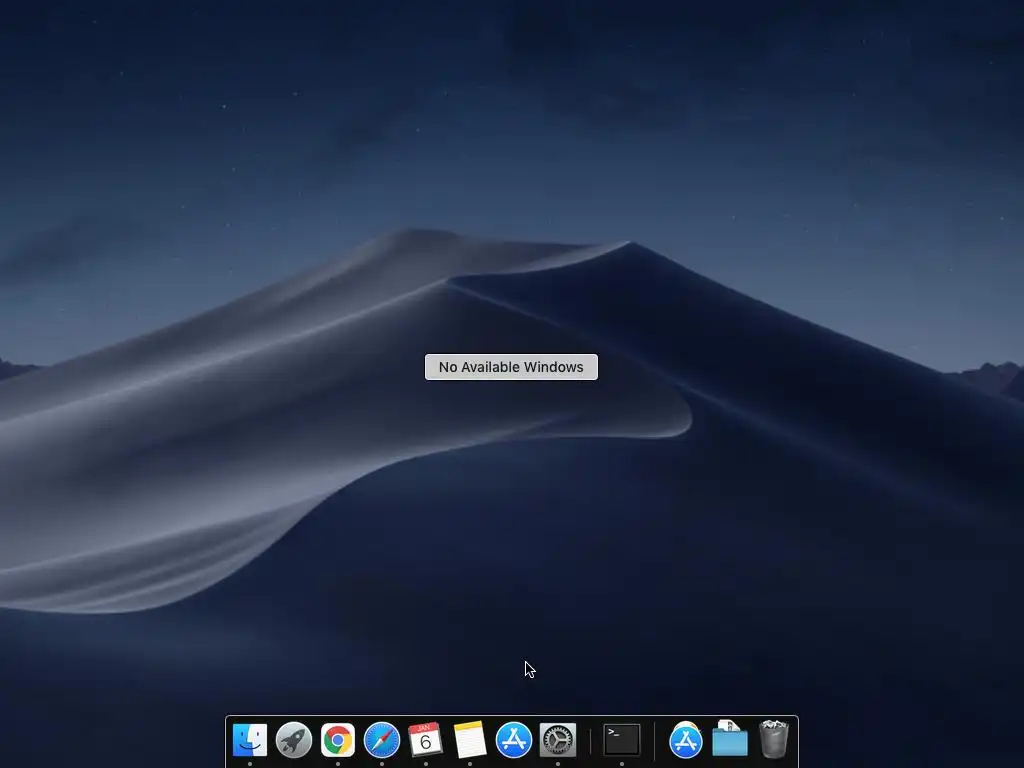1024x768 pixels.
Task: Open the Trash in the Dock
Action: click(x=774, y=740)
